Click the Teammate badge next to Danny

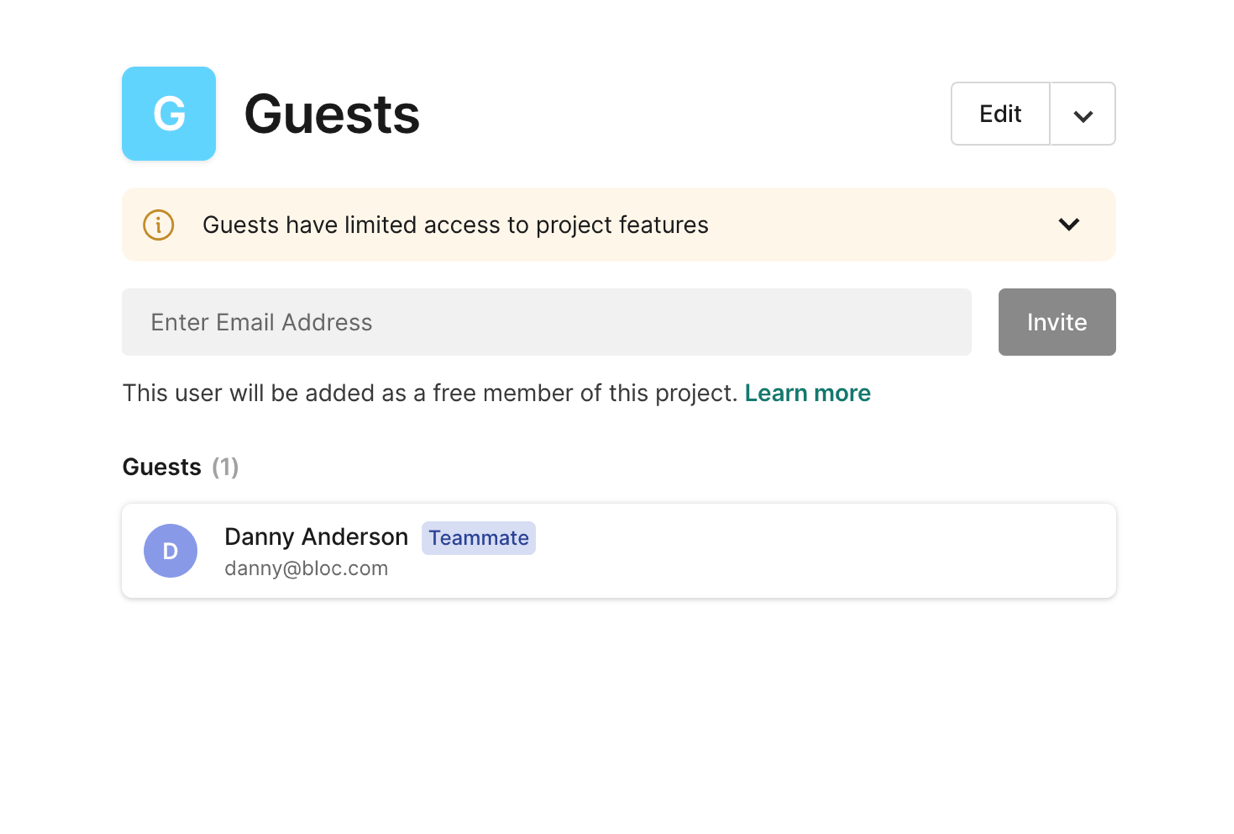pyautogui.click(x=478, y=538)
